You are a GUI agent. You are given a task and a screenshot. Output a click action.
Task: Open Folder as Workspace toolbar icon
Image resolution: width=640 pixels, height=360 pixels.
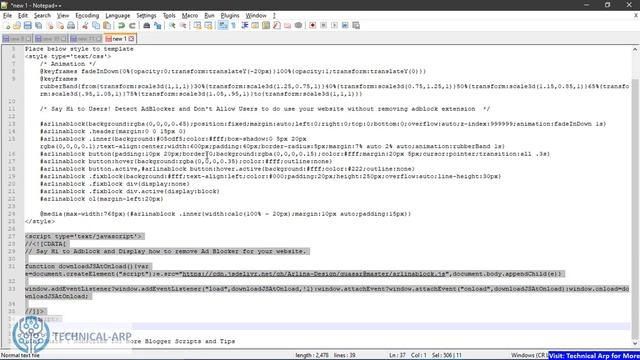288,25
